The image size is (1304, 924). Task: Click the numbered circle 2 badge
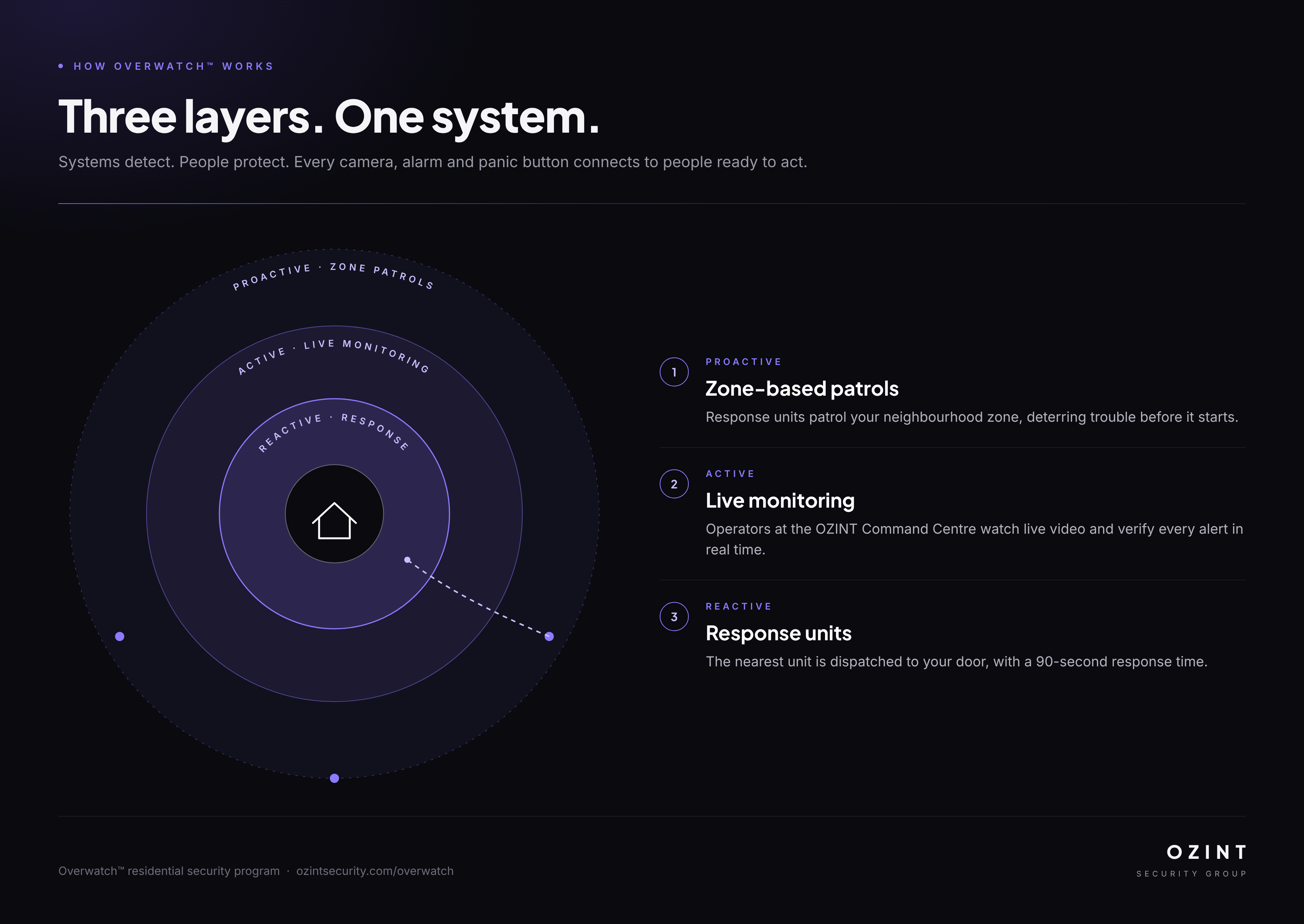674,484
